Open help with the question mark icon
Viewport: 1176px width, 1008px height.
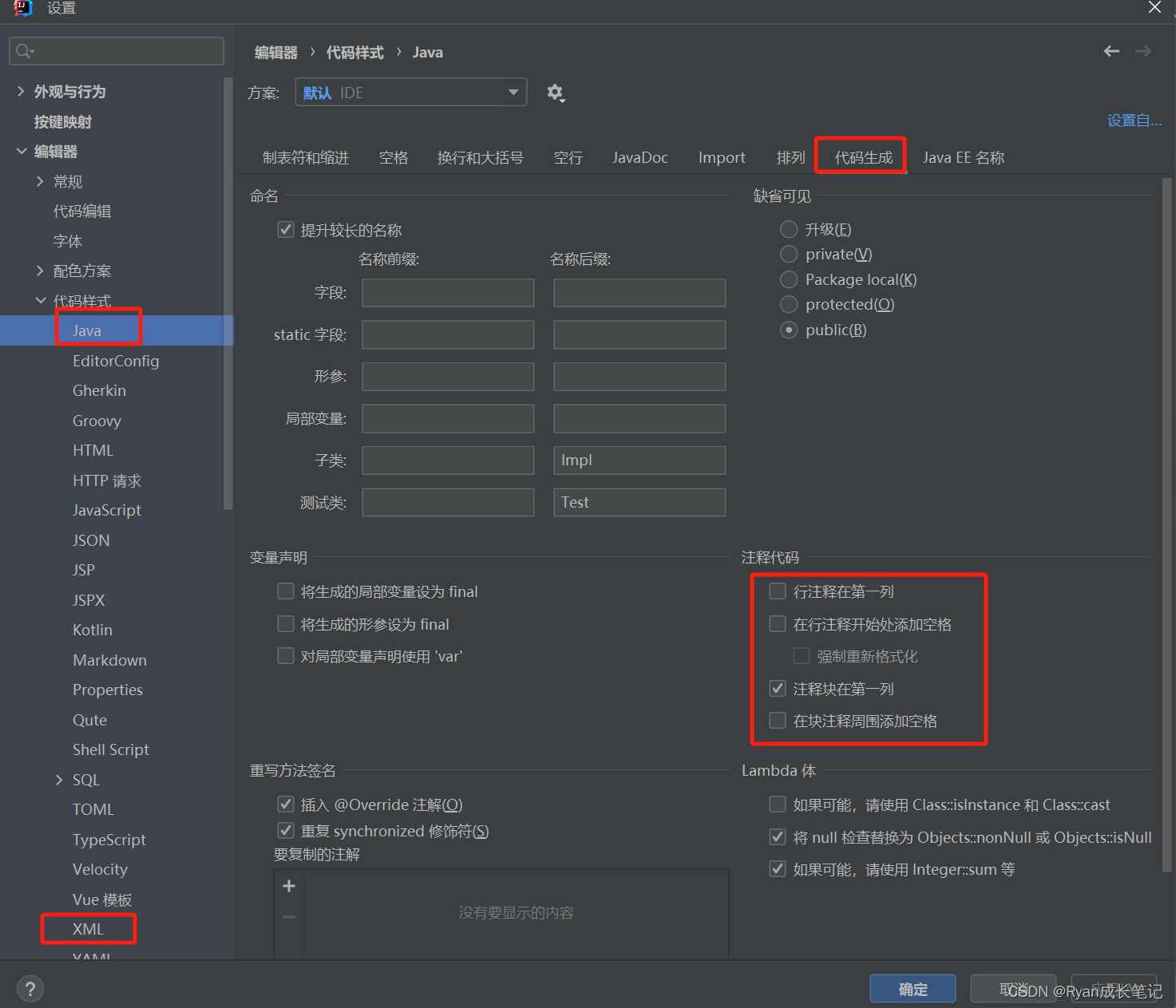[x=30, y=989]
